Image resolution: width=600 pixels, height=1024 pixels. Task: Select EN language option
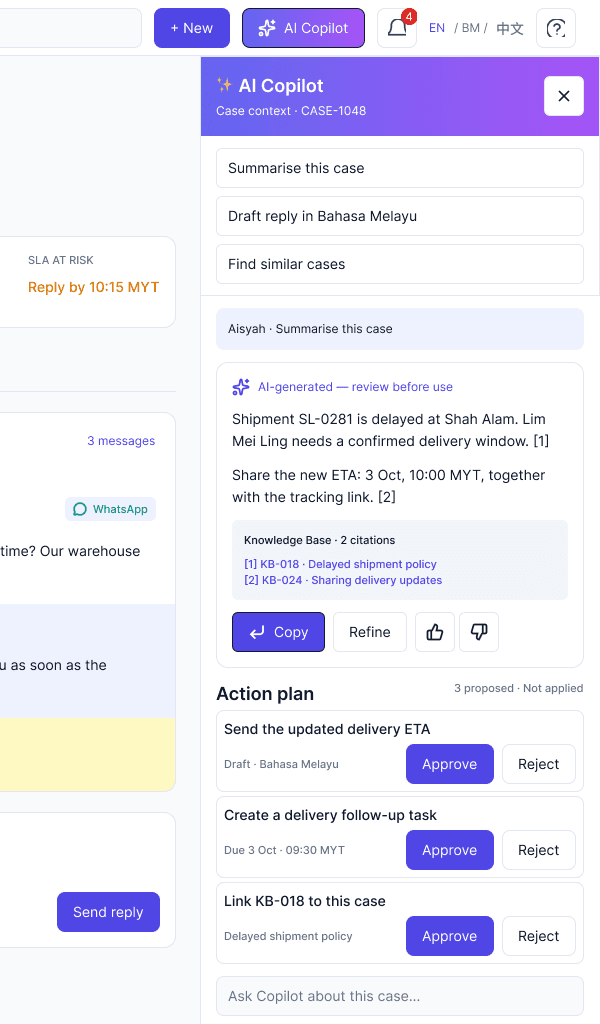(437, 28)
